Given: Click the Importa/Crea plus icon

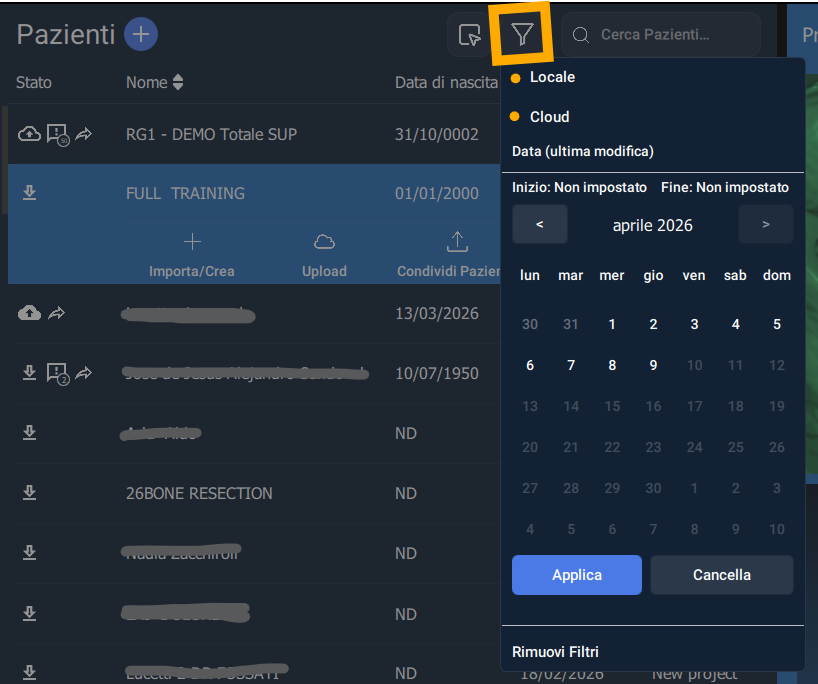Looking at the screenshot, I should pyautogui.click(x=192, y=242).
